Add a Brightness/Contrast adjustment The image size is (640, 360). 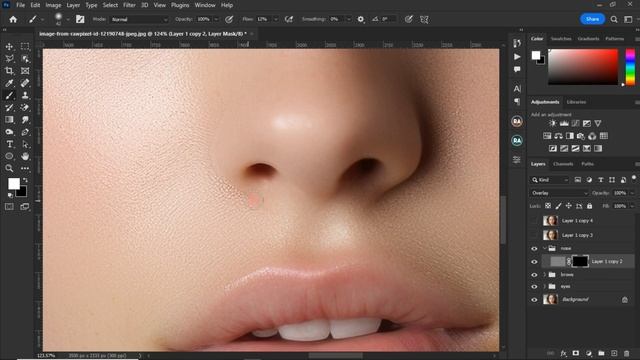[553, 123]
